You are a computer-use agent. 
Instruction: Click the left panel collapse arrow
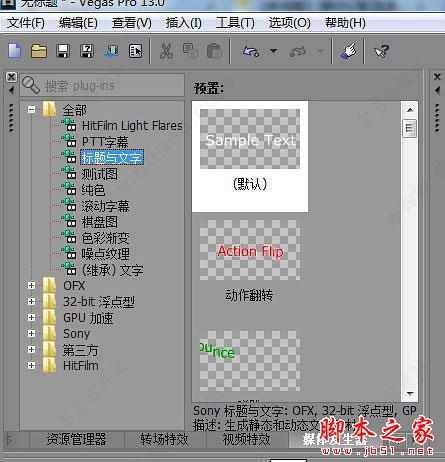pos(11,90)
